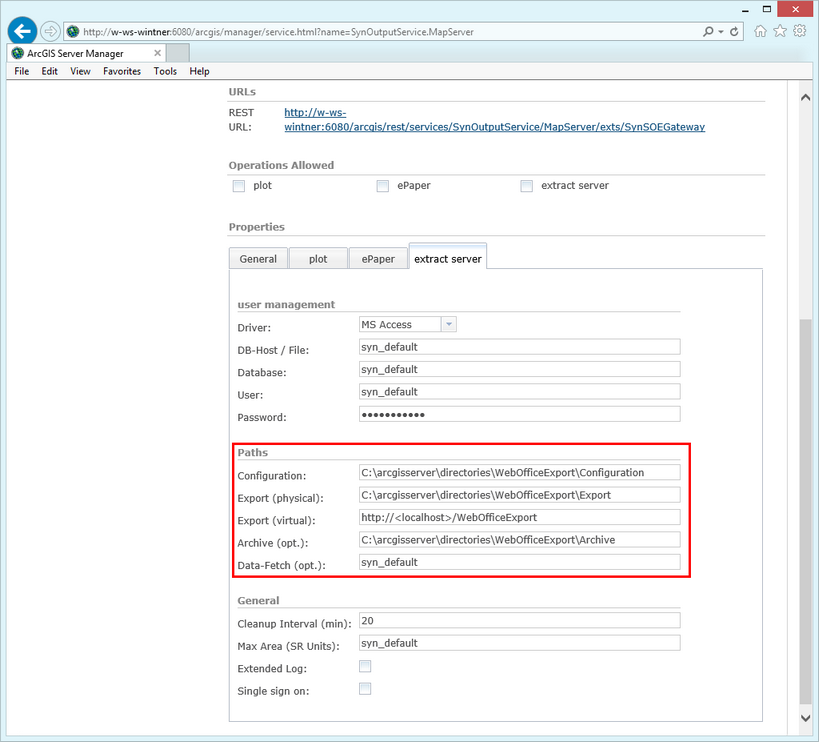Open browser Tools via the gear icon

click(x=799, y=31)
